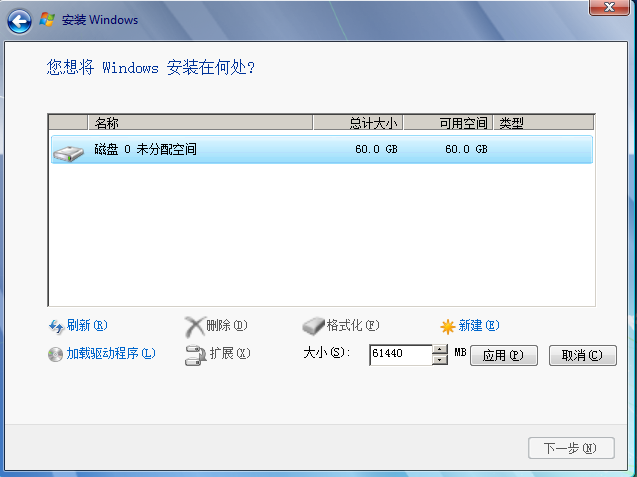
Task: Click the 类型 column header
Action: pos(544,123)
